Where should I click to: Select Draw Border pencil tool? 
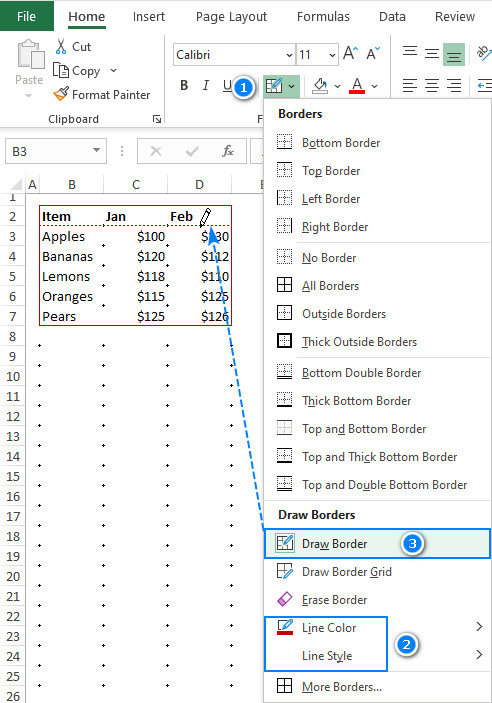376,543
